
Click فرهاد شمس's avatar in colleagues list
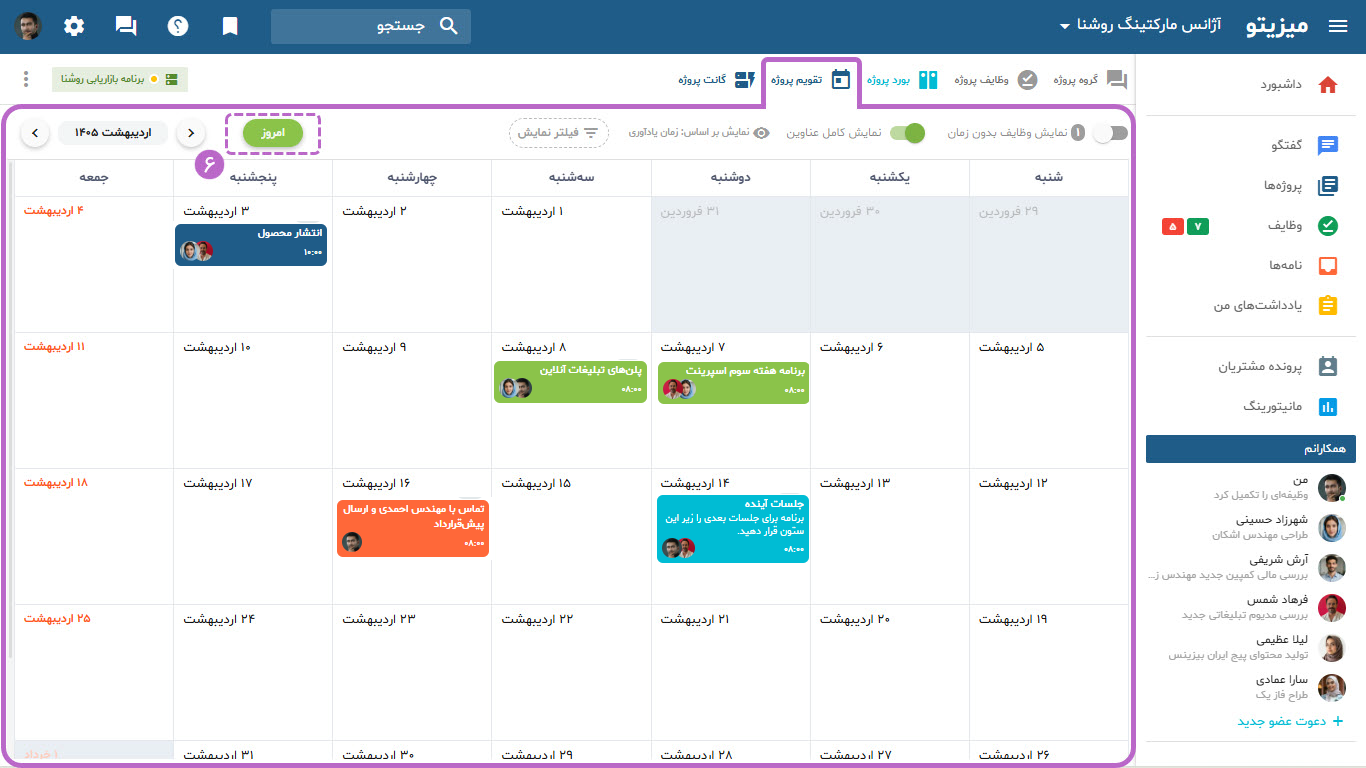(x=1332, y=607)
